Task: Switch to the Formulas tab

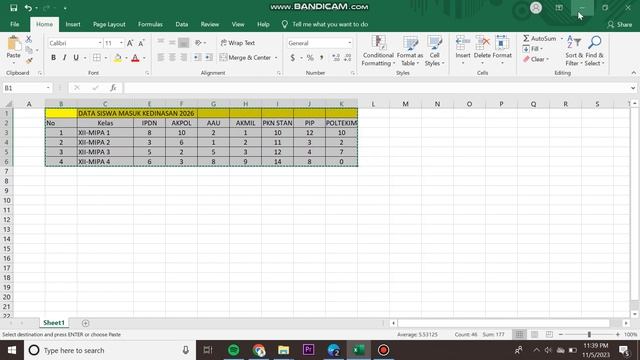Action: 150,24
